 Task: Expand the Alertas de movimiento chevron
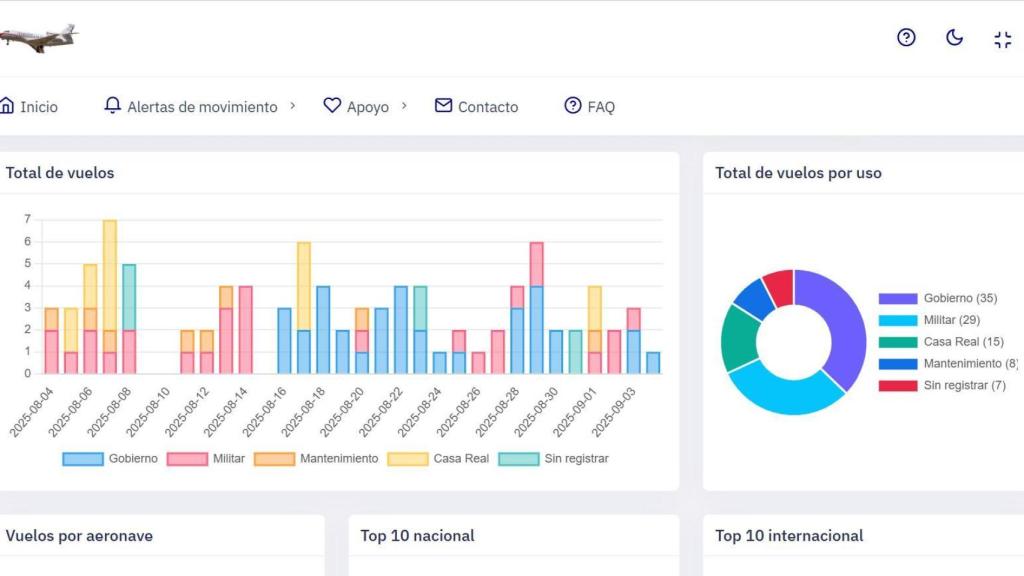[293, 105]
